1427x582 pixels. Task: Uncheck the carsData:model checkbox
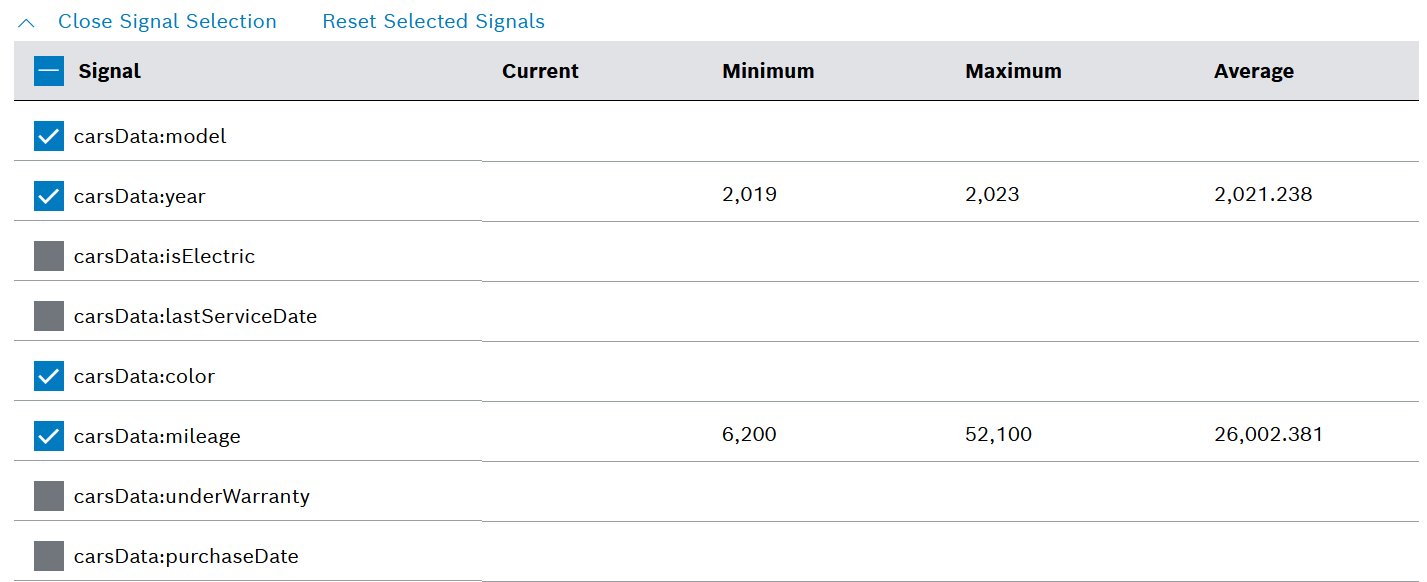[x=49, y=136]
